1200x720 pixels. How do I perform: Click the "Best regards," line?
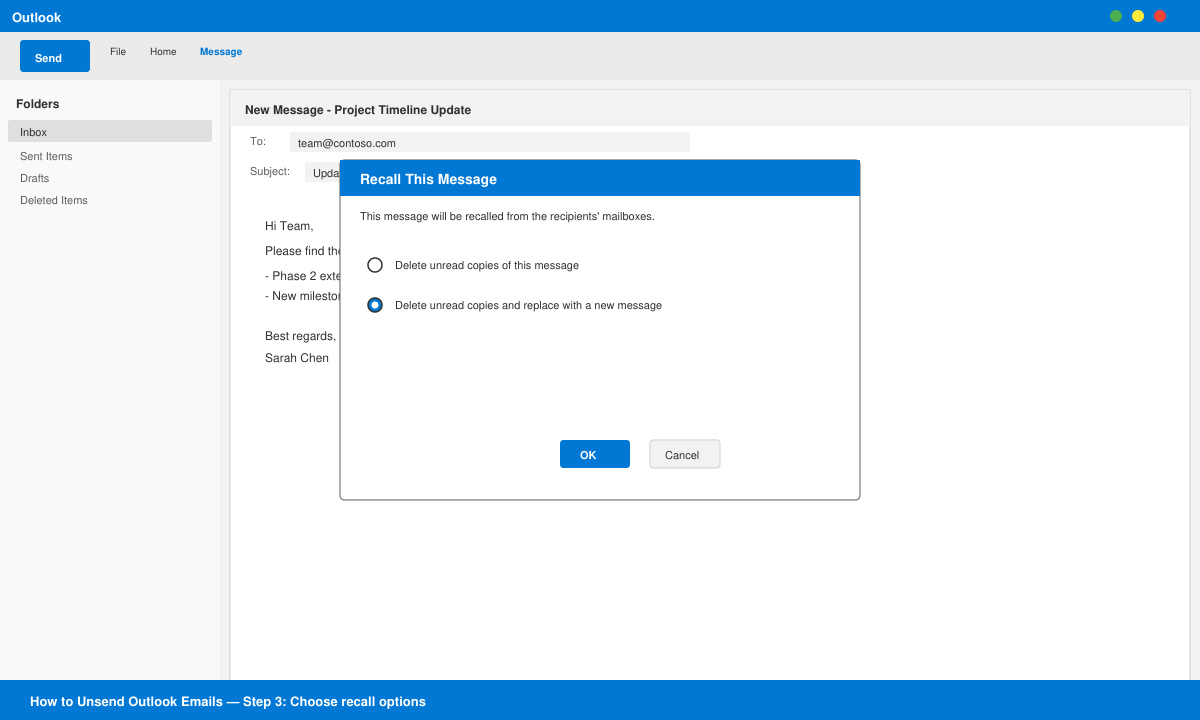(x=301, y=336)
